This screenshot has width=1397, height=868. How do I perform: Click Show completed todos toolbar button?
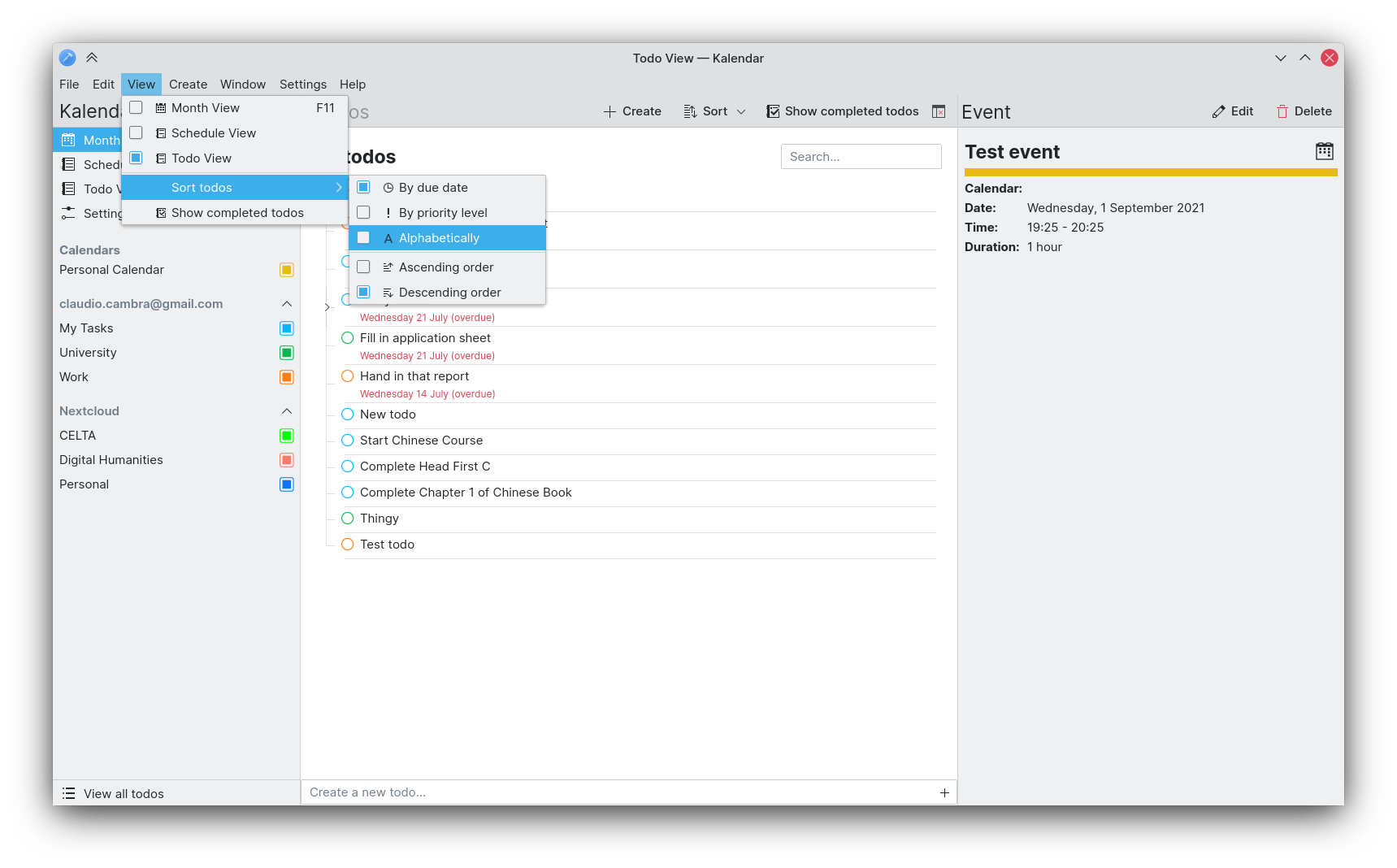pos(842,111)
